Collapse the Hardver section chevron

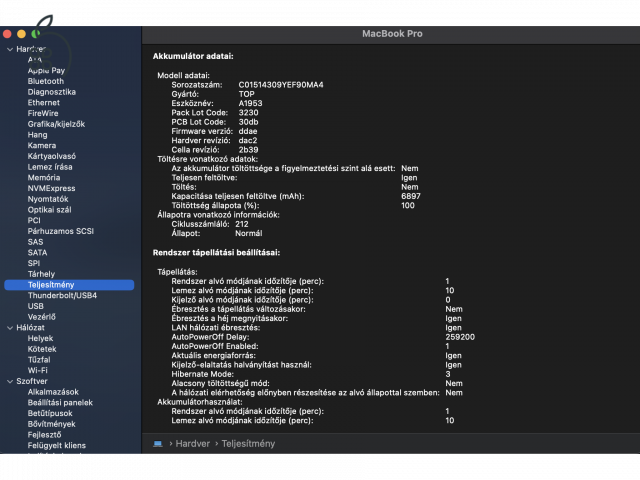click(x=10, y=49)
